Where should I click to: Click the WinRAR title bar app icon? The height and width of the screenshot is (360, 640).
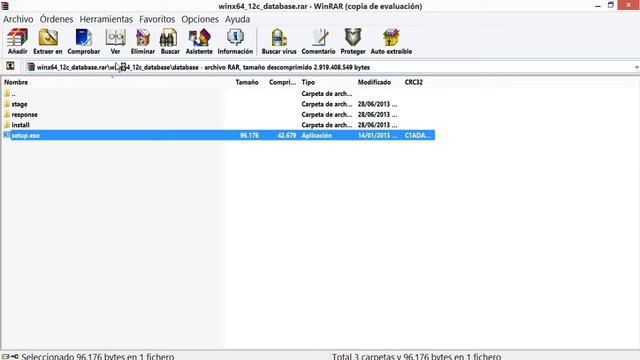(x=5, y=6)
